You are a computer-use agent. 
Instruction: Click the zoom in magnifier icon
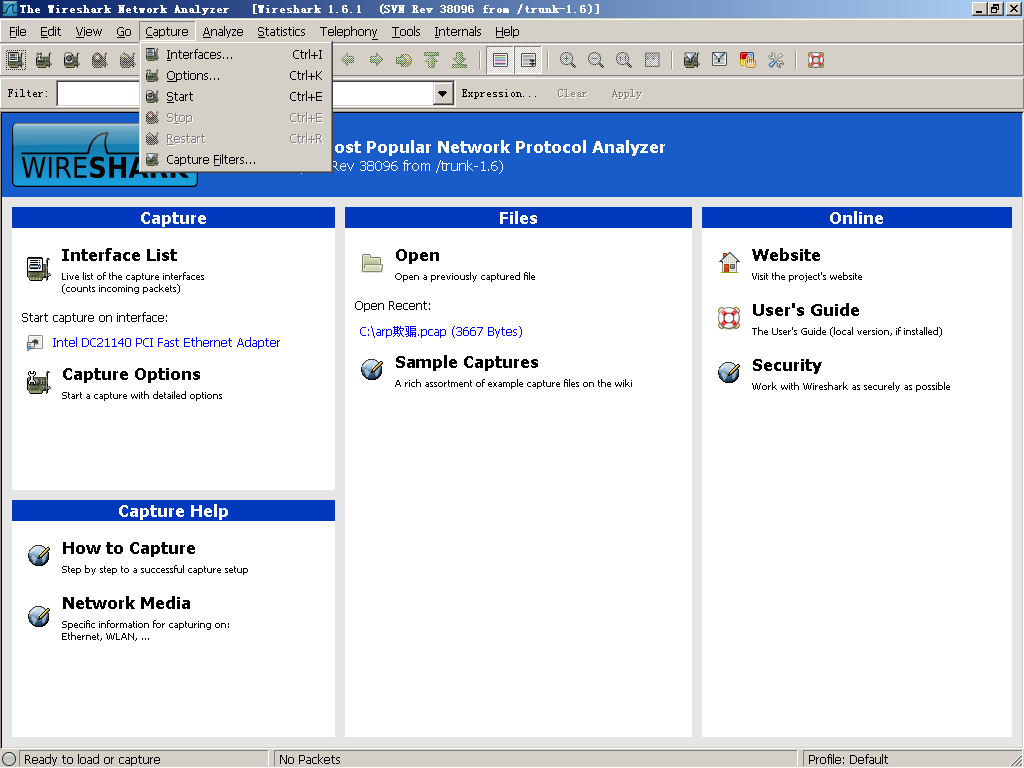click(x=568, y=60)
